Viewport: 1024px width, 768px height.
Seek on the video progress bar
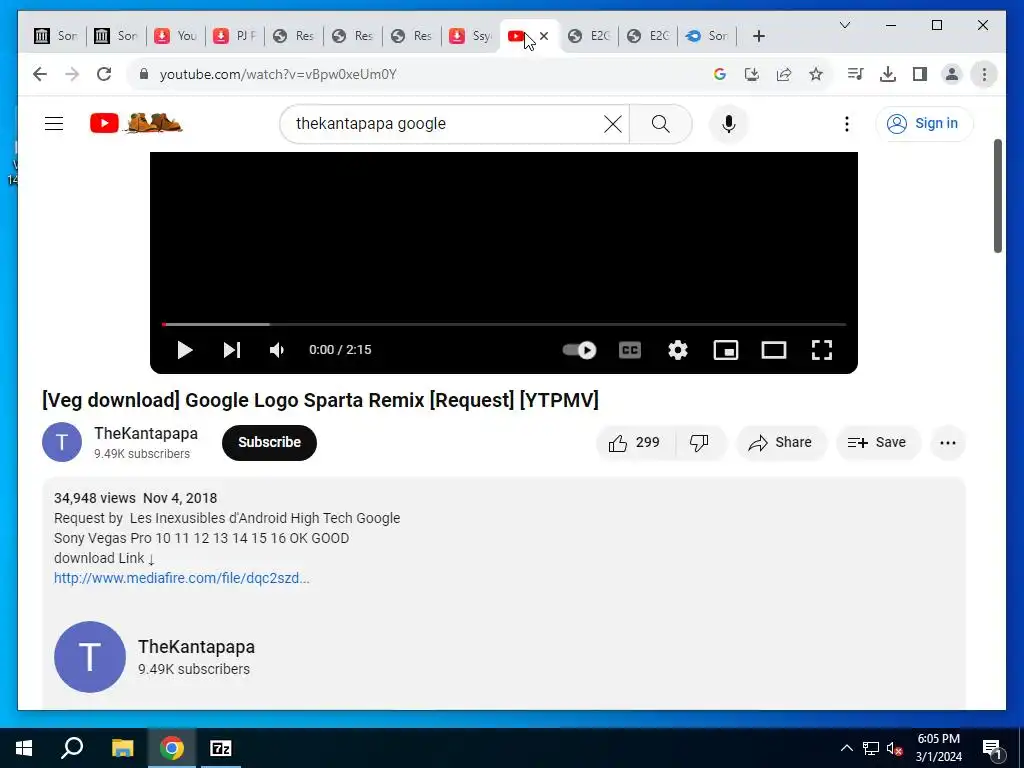coord(504,324)
